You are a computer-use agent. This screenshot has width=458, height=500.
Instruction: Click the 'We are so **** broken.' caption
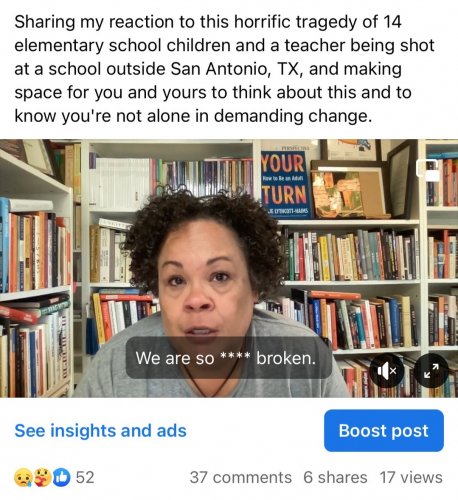click(x=225, y=358)
